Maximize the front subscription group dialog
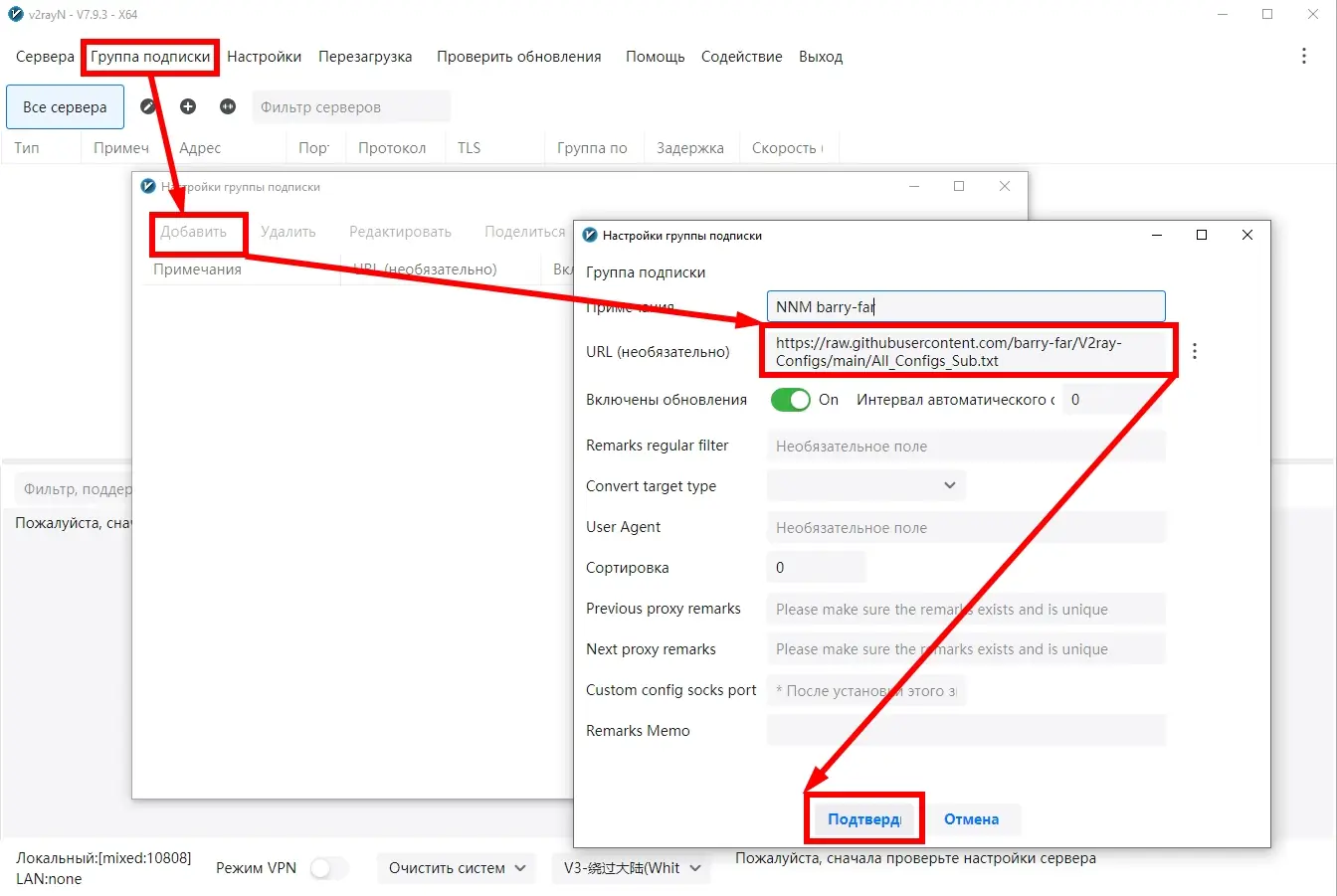Image resolution: width=1337 pixels, height=896 pixels. click(x=1202, y=235)
